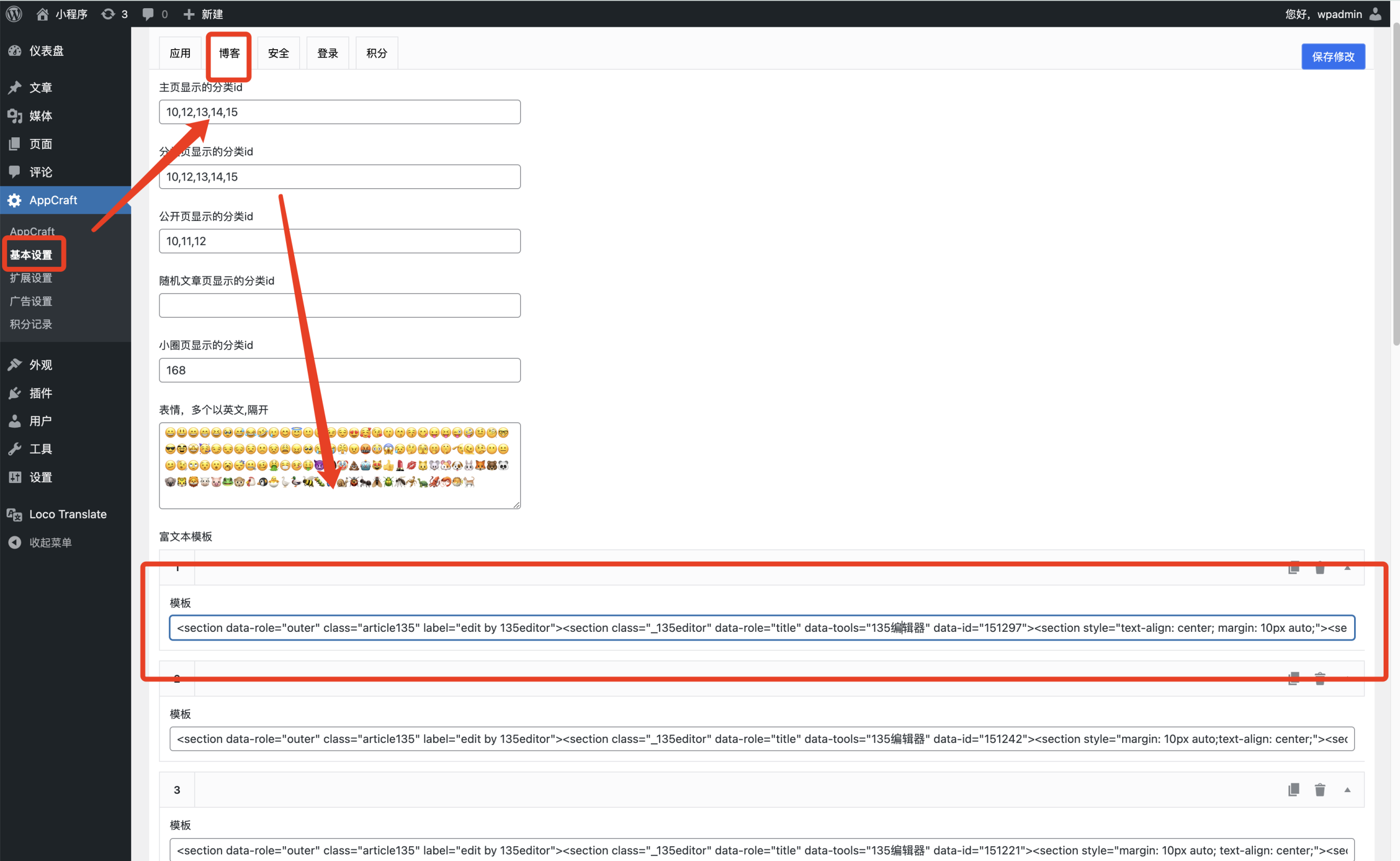Duplicate template item 3 with copy icon
1400x861 pixels.
pyautogui.click(x=1293, y=789)
